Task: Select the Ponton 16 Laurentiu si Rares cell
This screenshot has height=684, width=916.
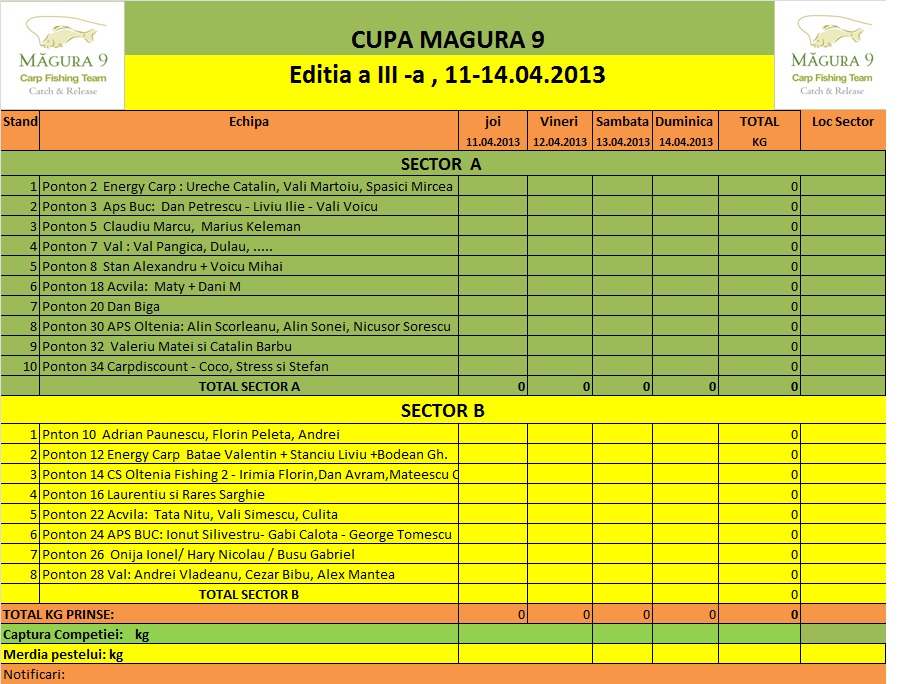Action: (248, 495)
